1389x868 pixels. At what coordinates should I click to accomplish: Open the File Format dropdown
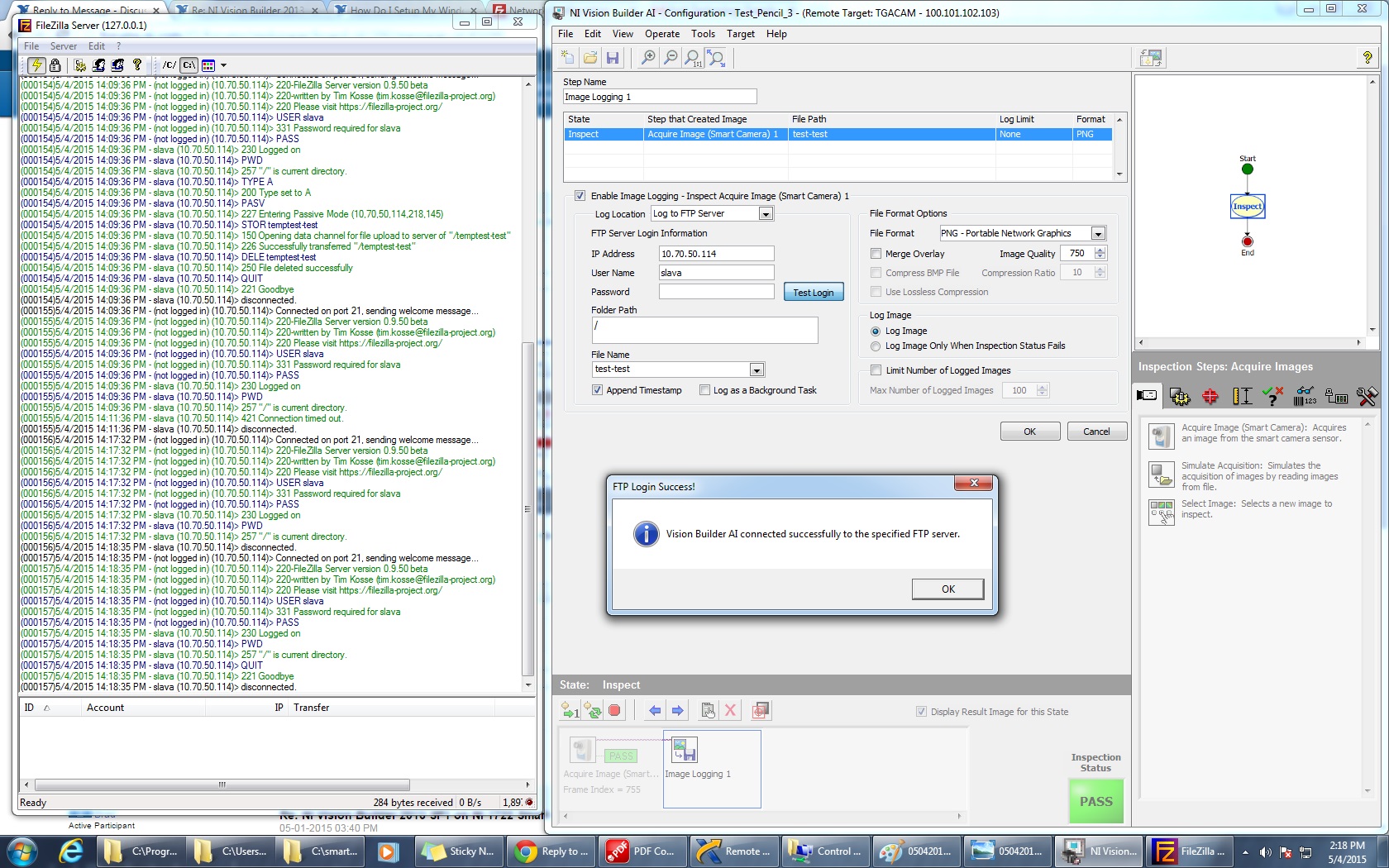pyautogui.click(x=1098, y=234)
